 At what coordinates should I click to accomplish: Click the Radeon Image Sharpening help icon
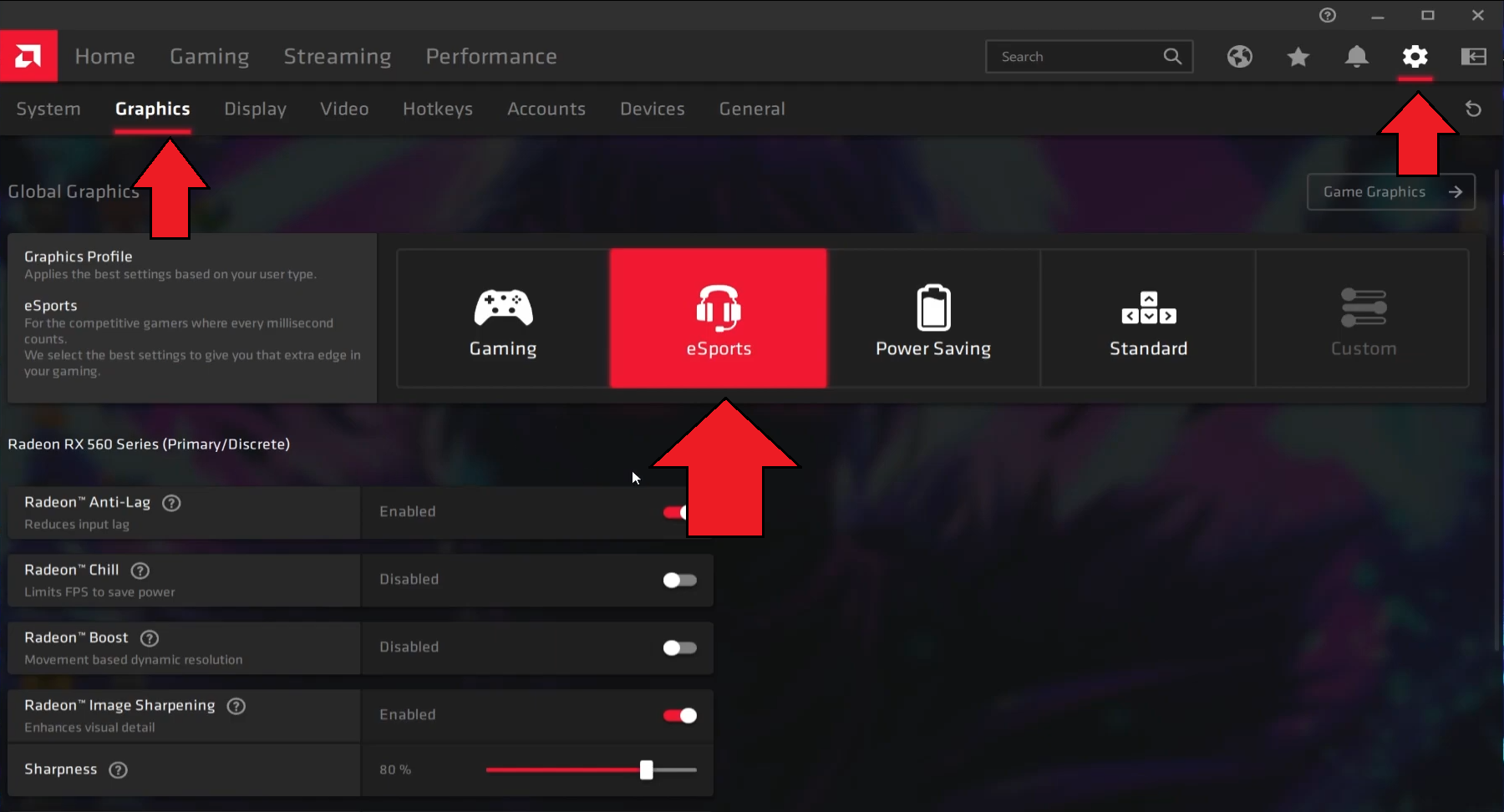pyautogui.click(x=236, y=706)
